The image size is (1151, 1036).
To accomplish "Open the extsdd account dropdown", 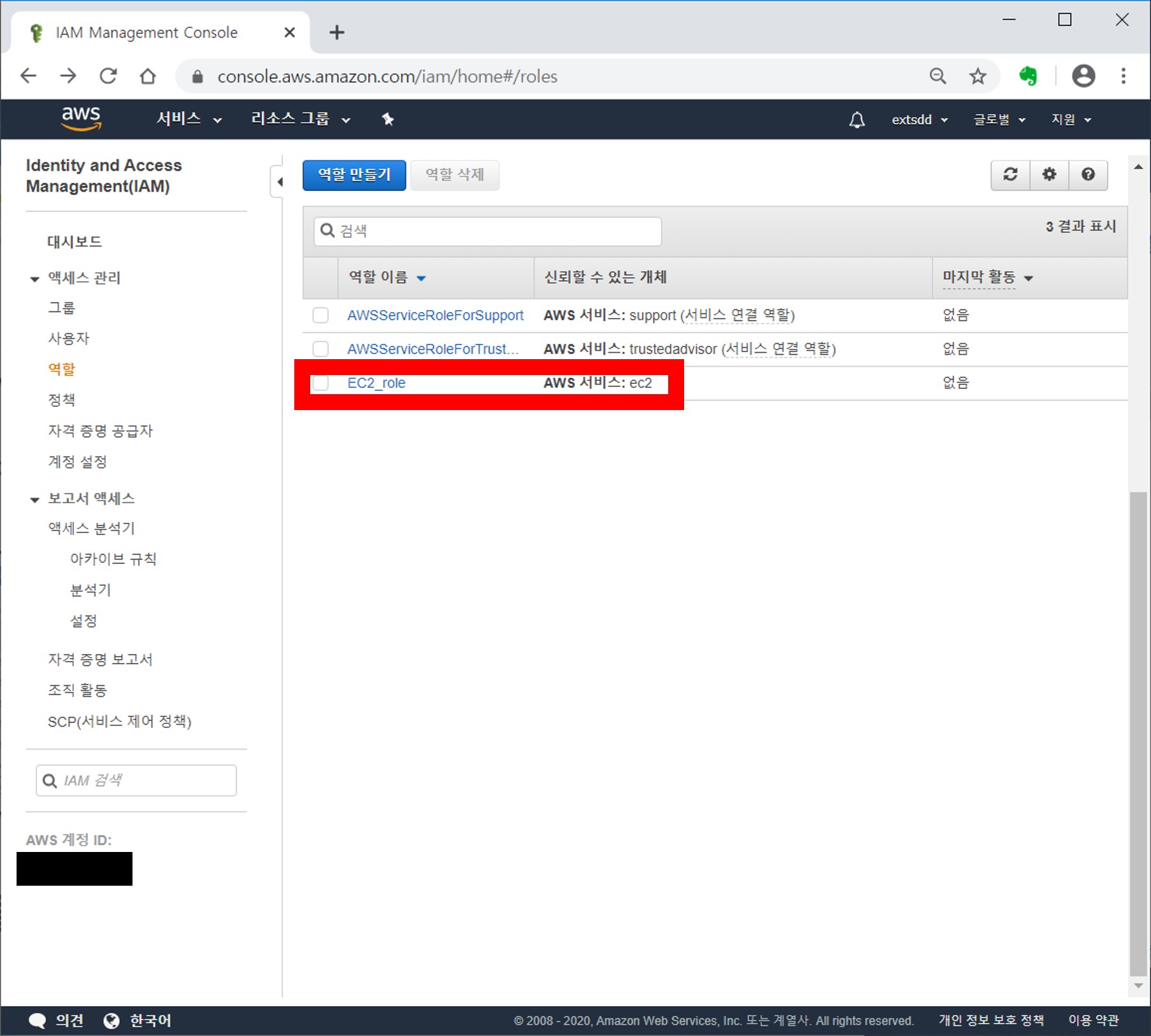I will point(920,120).
